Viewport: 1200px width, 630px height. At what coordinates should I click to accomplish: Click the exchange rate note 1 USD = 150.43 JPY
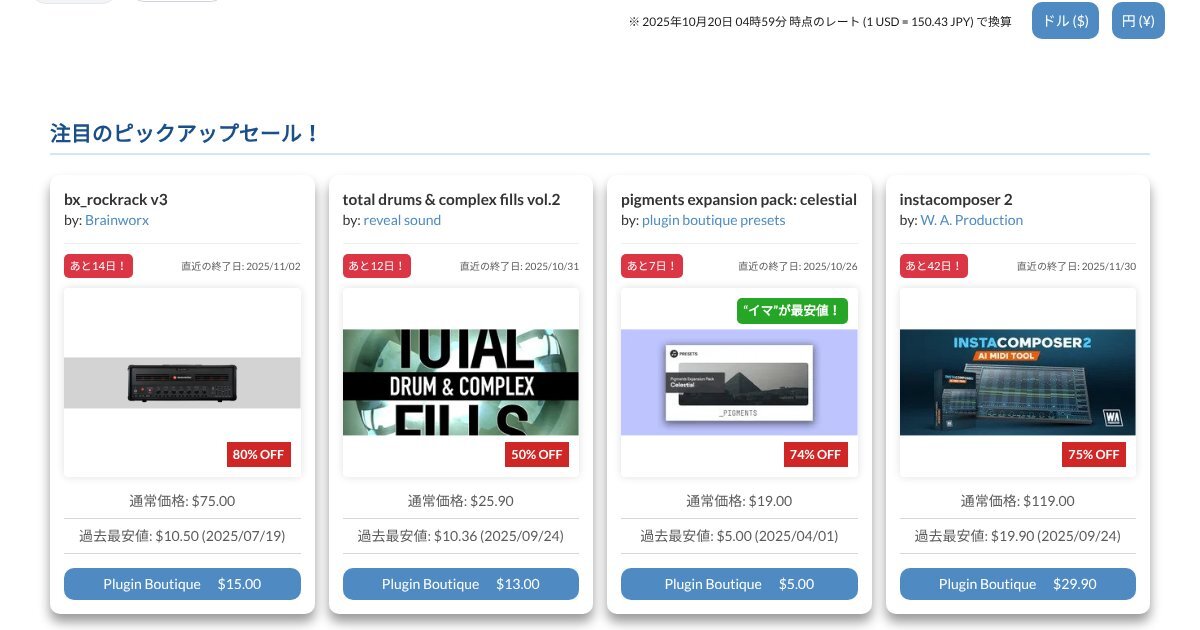click(820, 21)
